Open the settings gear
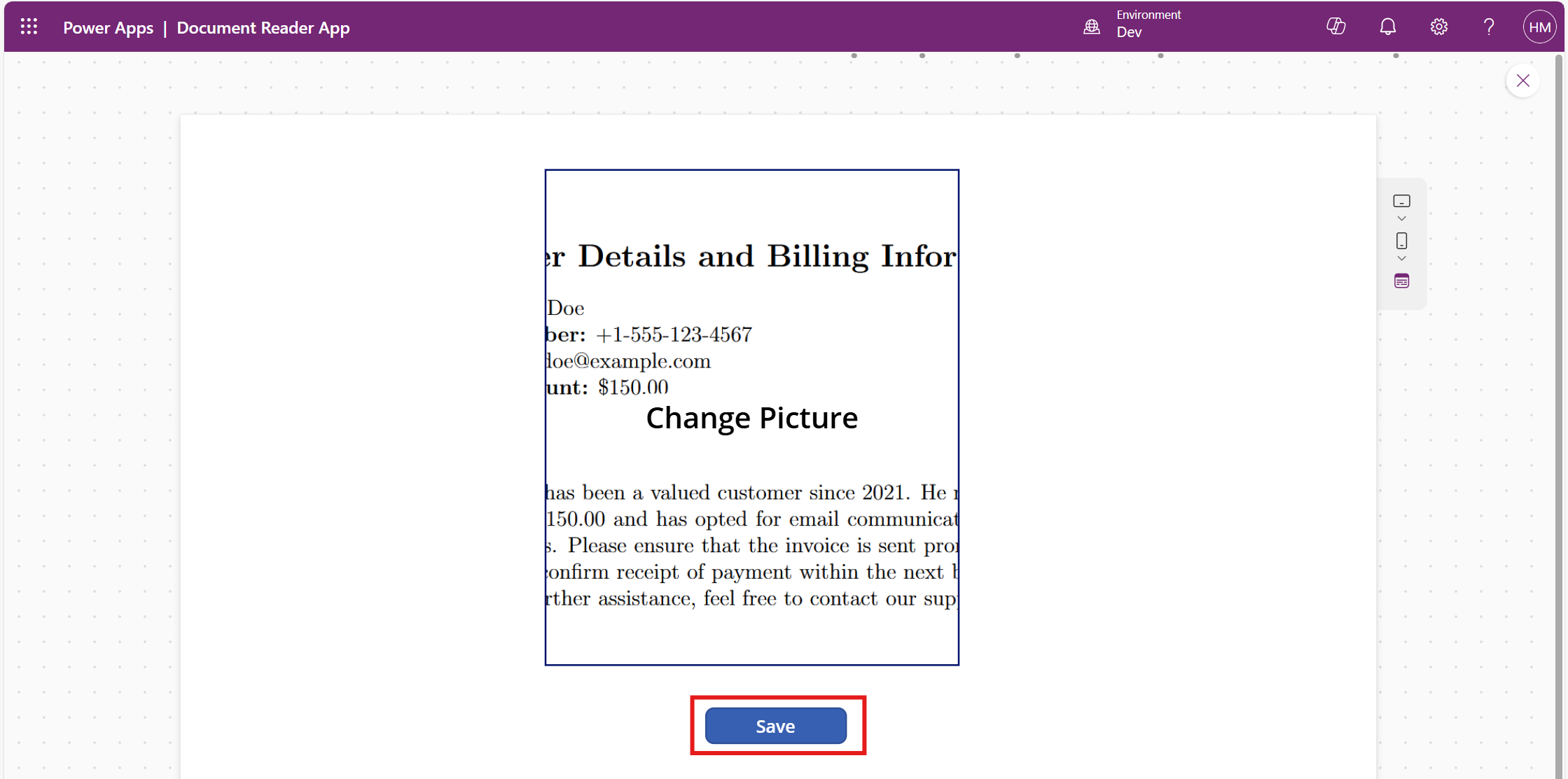This screenshot has height=779, width=1568. (1438, 27)
